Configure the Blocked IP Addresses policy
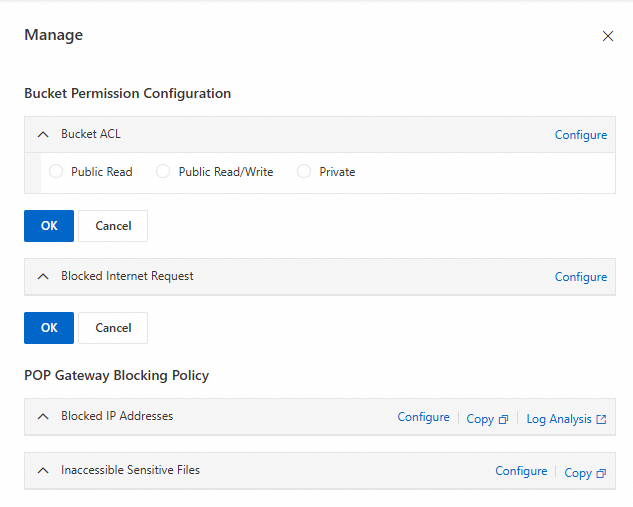The width and height of the screenshot is (633, 507). coord(423,417)
